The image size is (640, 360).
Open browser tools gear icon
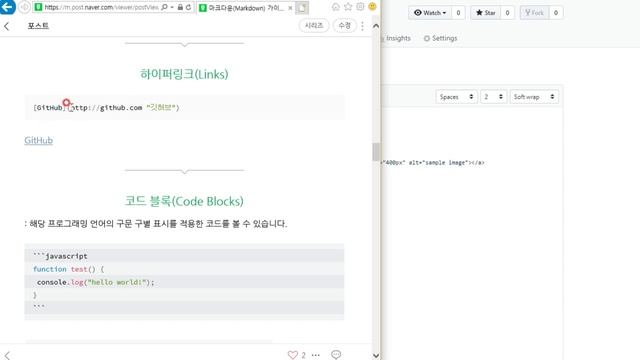click(x=360, y=7)
